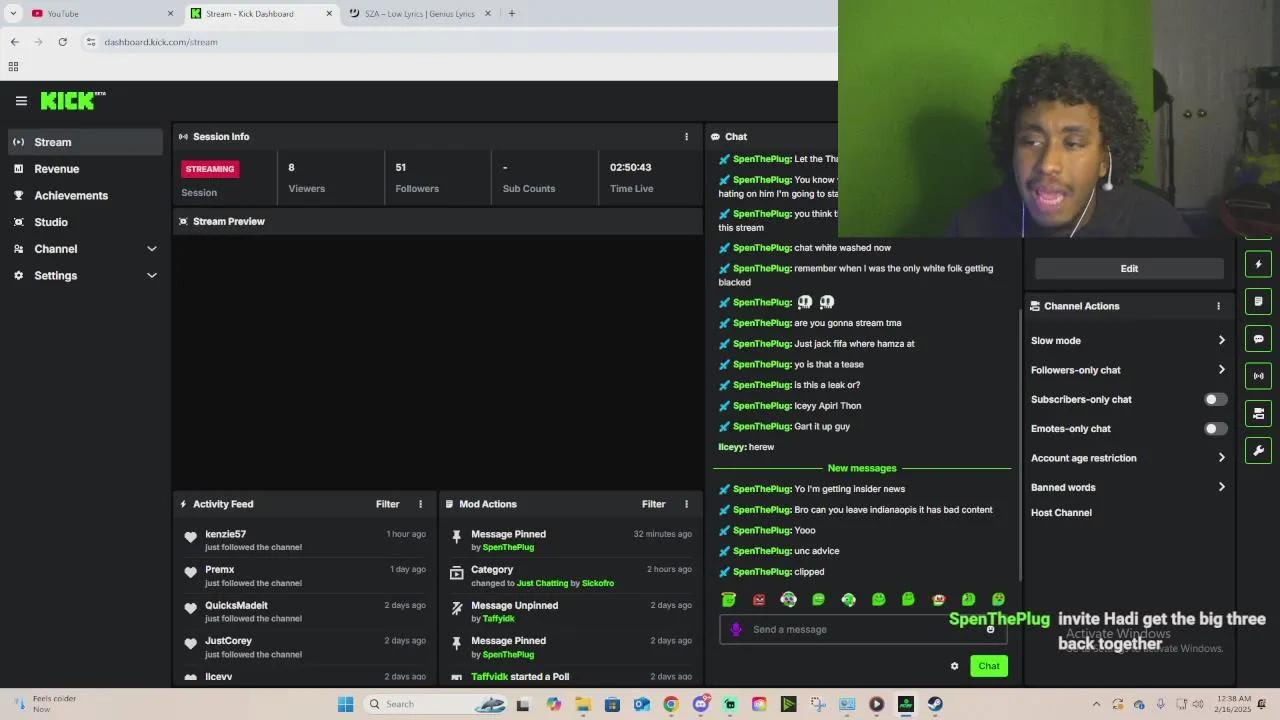Enable Subscribers-only chat toggle

1214,399
